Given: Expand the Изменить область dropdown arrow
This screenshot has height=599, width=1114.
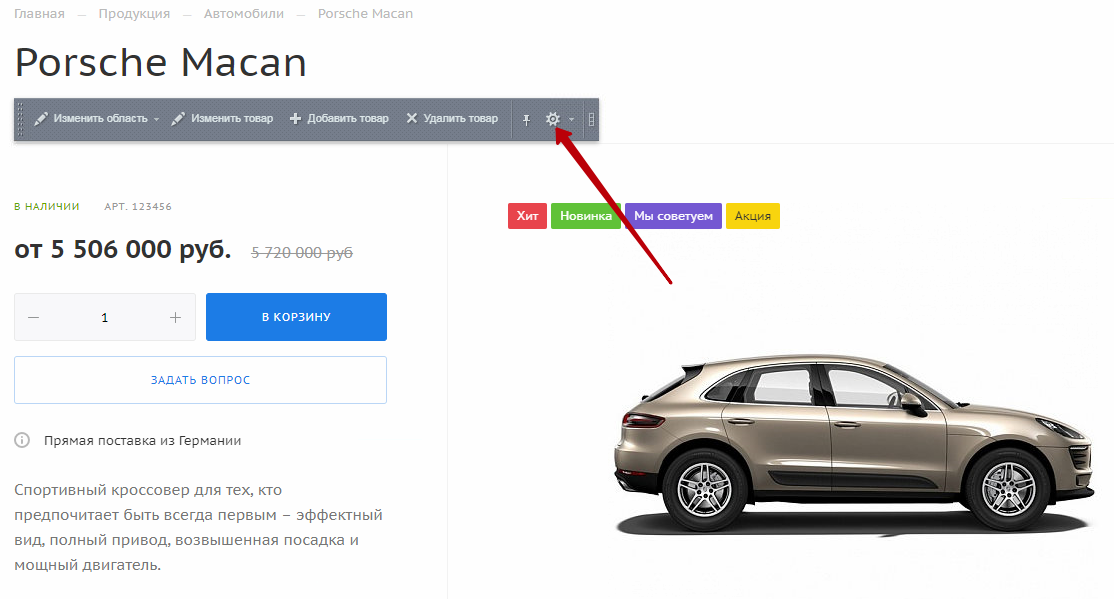Looking at the screenshot, I should coord(156,119).
